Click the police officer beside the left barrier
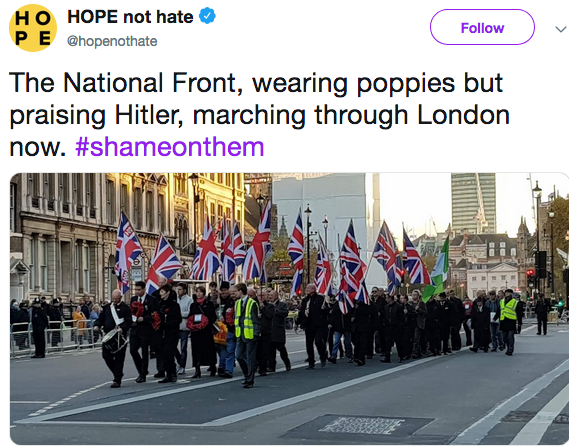The width and height of the screenshot is (569, 446). pyautogui.click(x=39, y=328)
